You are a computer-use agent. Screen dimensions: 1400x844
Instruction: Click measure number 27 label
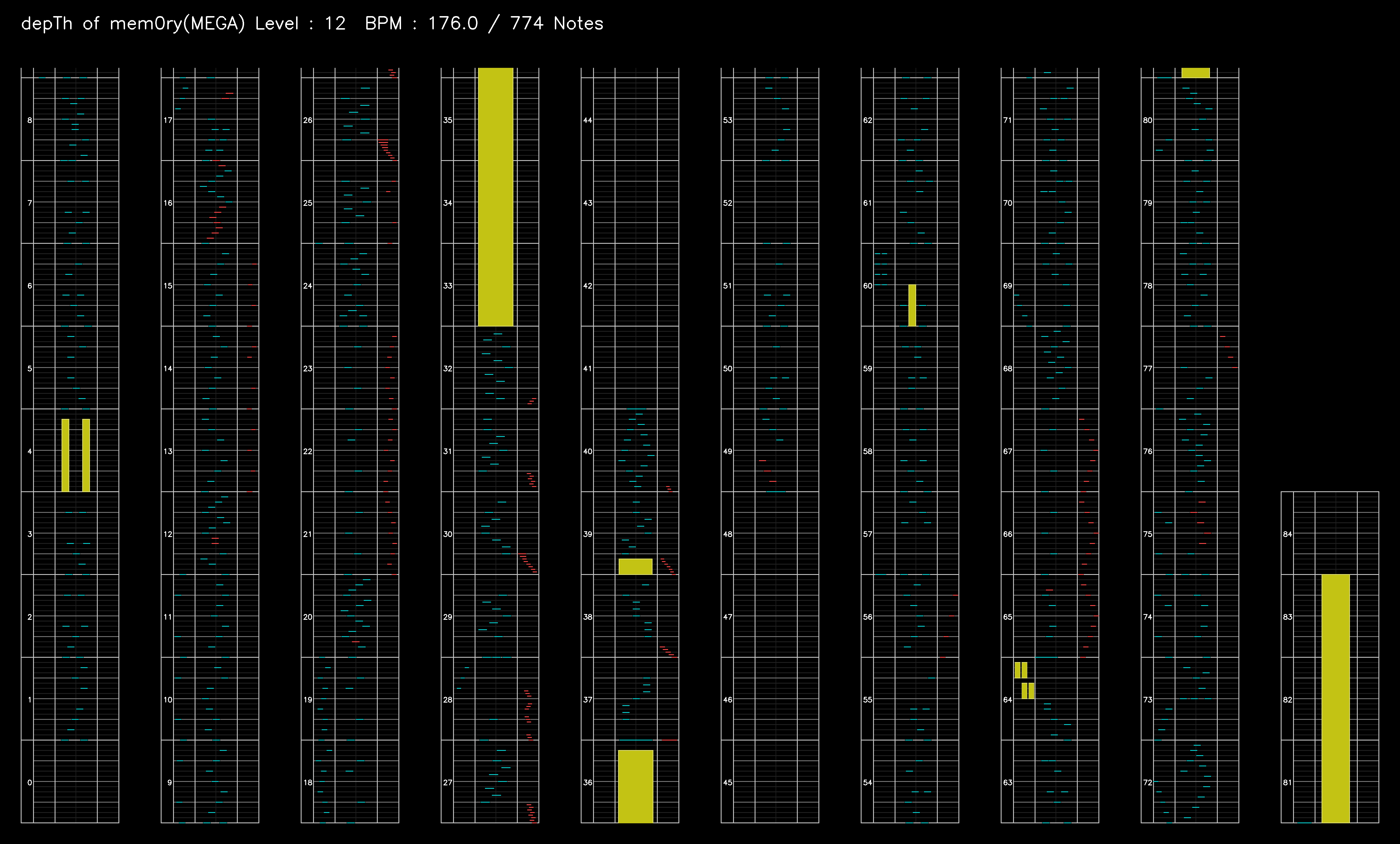[448, 782]
